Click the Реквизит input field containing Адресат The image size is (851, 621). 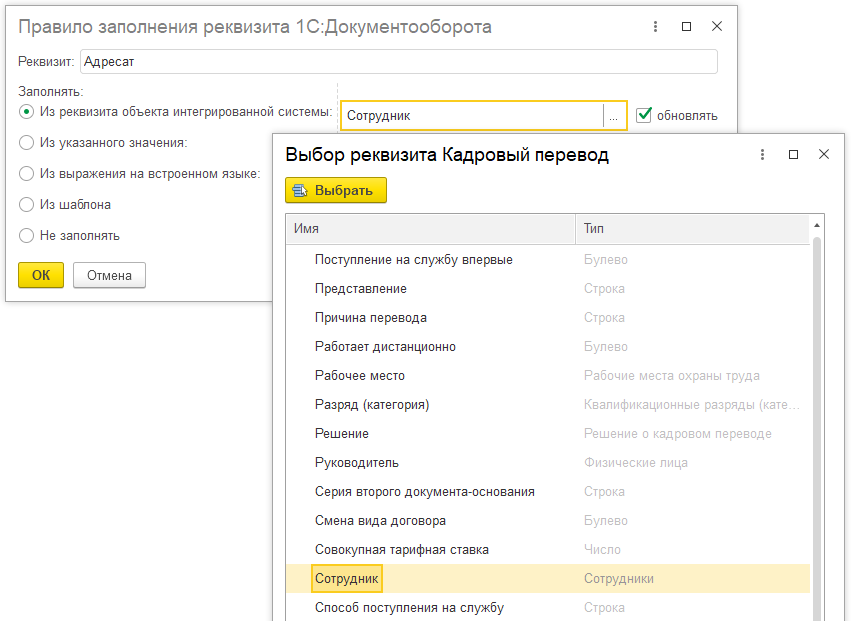click(x=398, y=62)
